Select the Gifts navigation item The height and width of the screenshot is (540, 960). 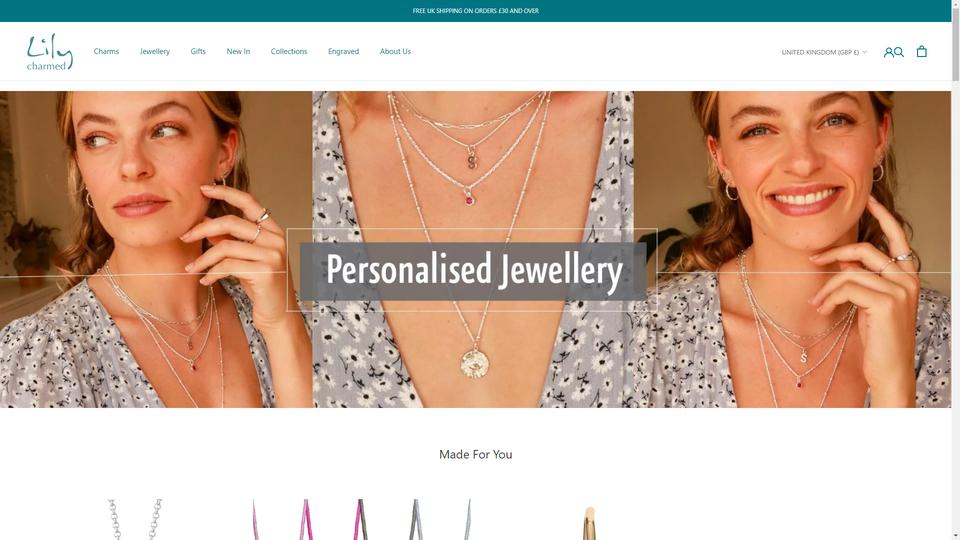(198, 51)
